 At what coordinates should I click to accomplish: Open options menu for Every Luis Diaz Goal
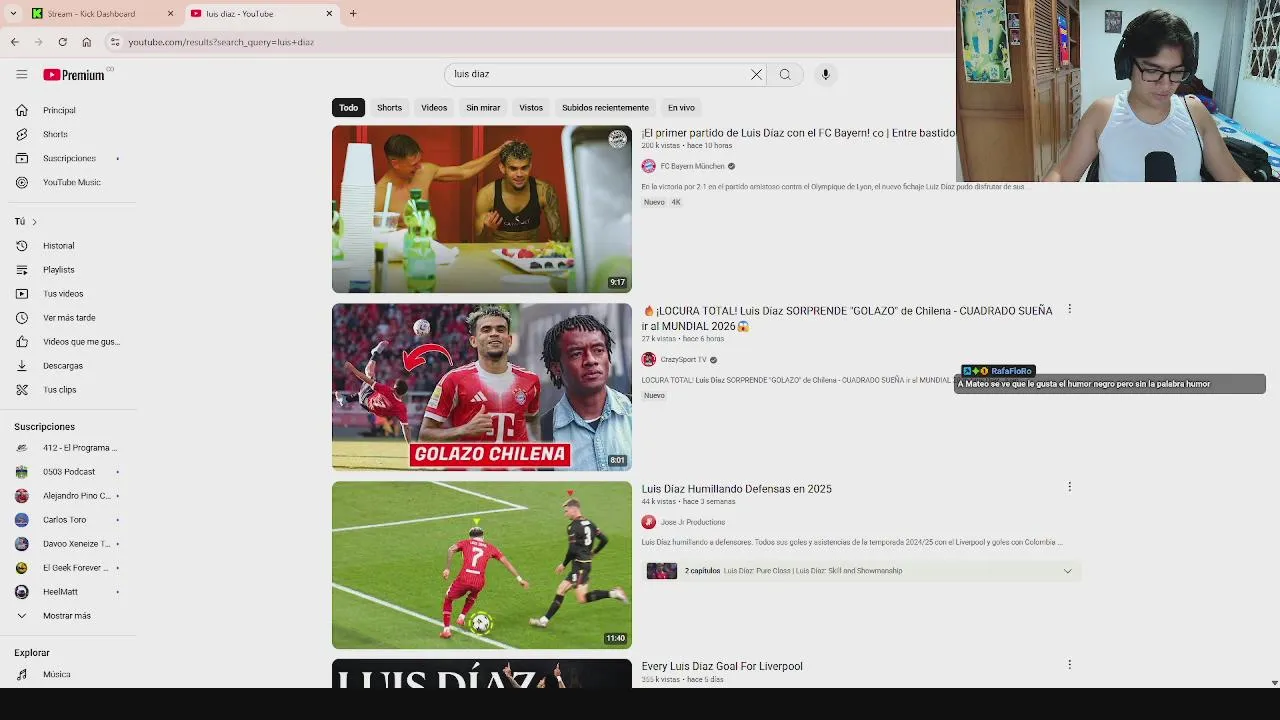[1069, 665]
